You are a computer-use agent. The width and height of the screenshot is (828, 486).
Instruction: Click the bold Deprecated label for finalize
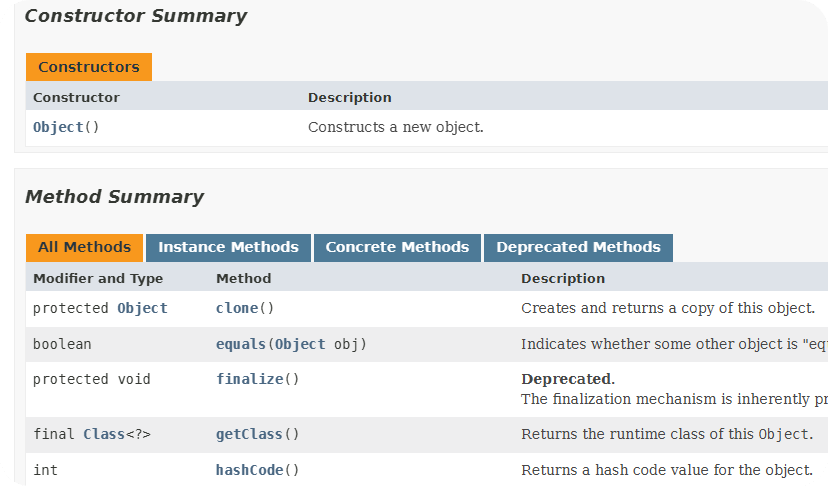coord(566,379)
